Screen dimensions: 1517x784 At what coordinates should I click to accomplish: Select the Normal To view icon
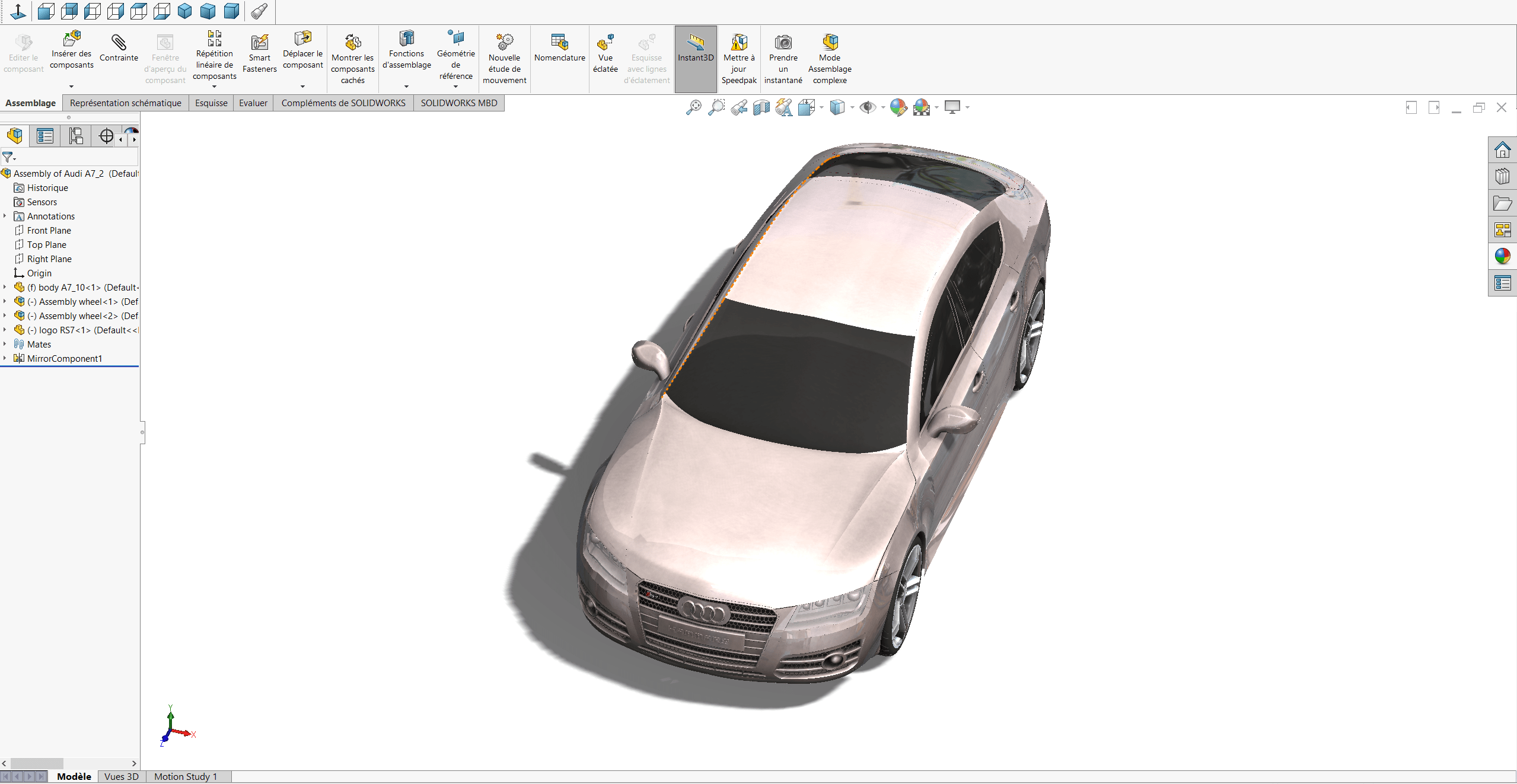point(18,11)
